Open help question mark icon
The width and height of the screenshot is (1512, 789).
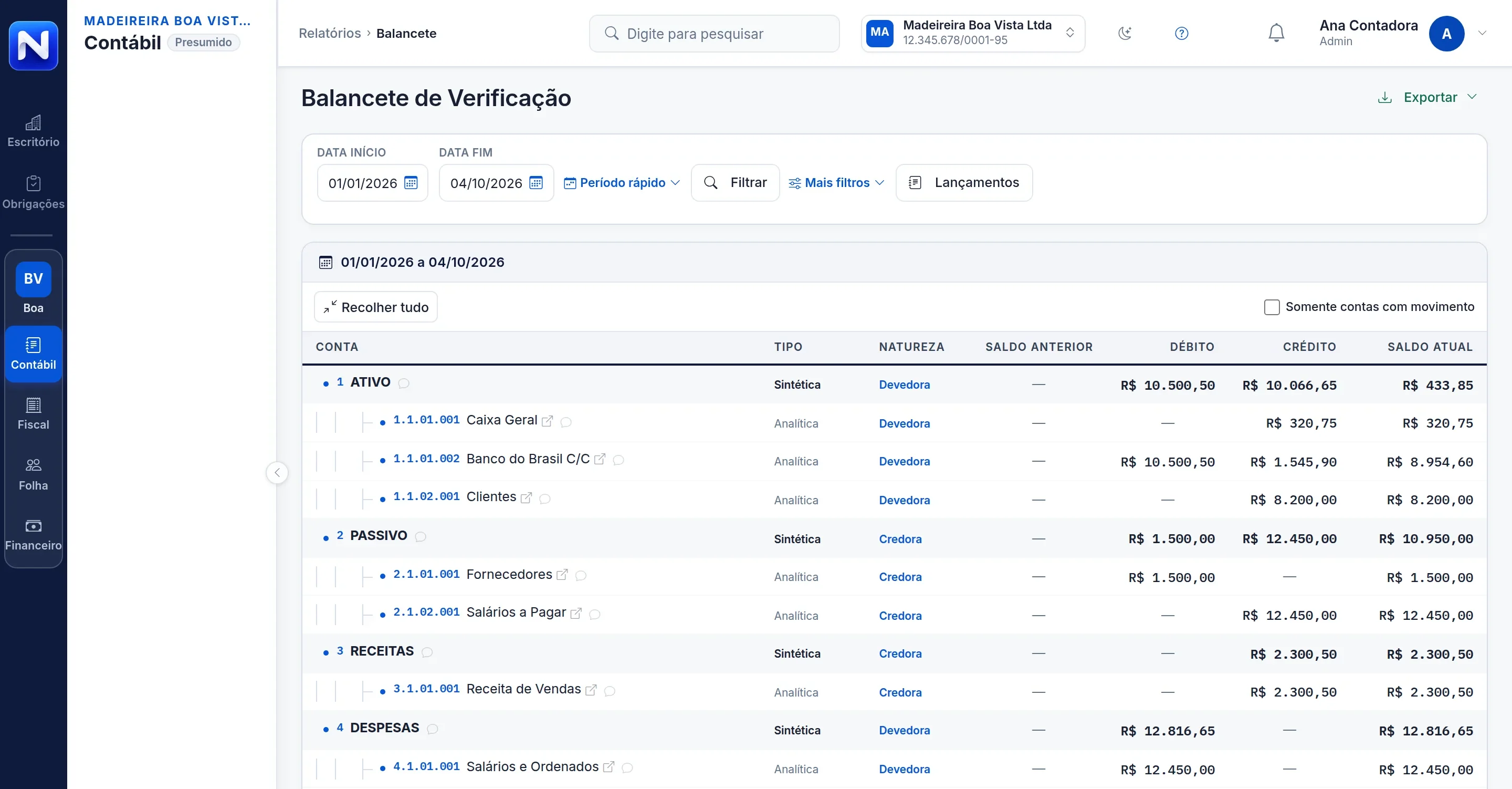tap(1182, 34)
